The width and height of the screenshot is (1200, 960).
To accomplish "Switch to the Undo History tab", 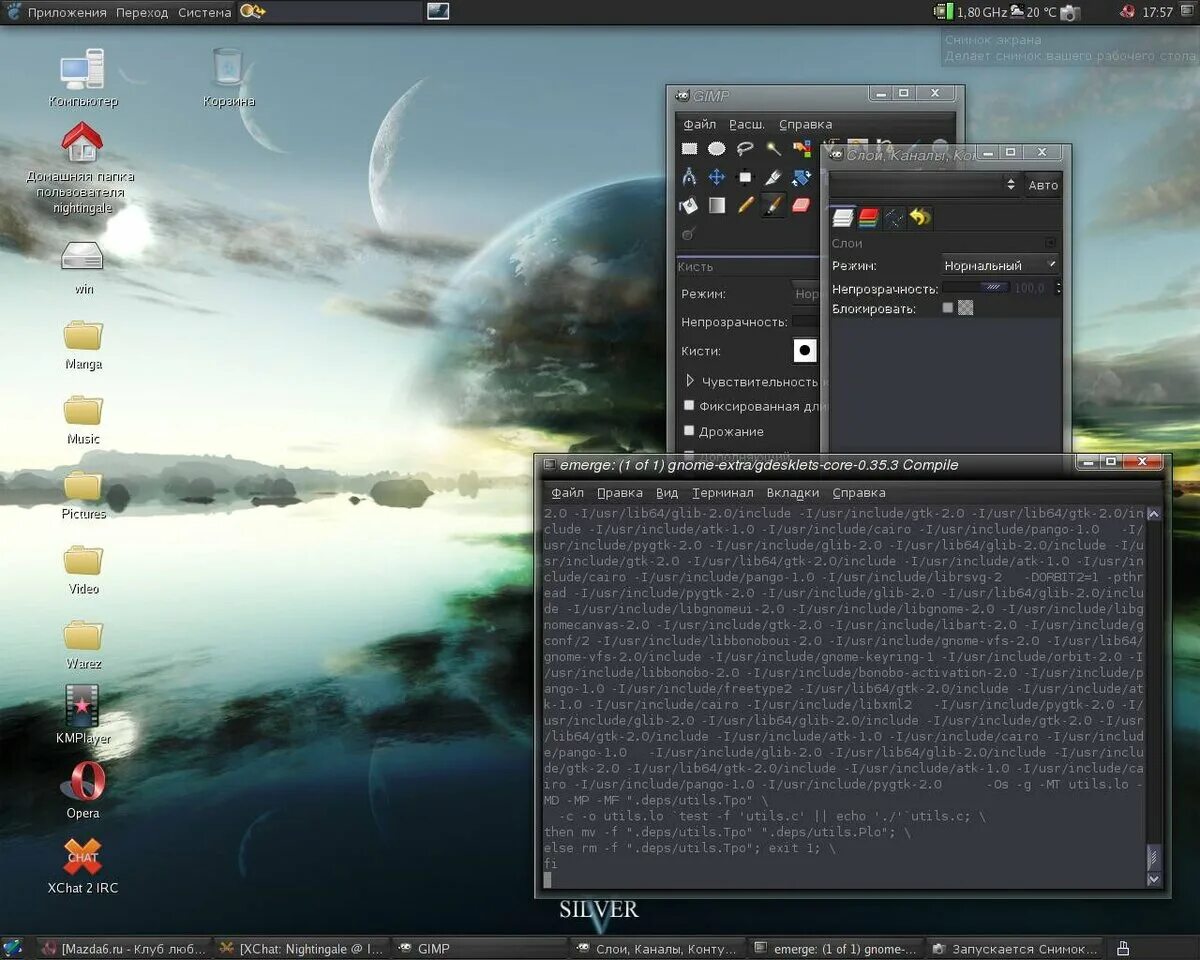I will tap(921, 217).
